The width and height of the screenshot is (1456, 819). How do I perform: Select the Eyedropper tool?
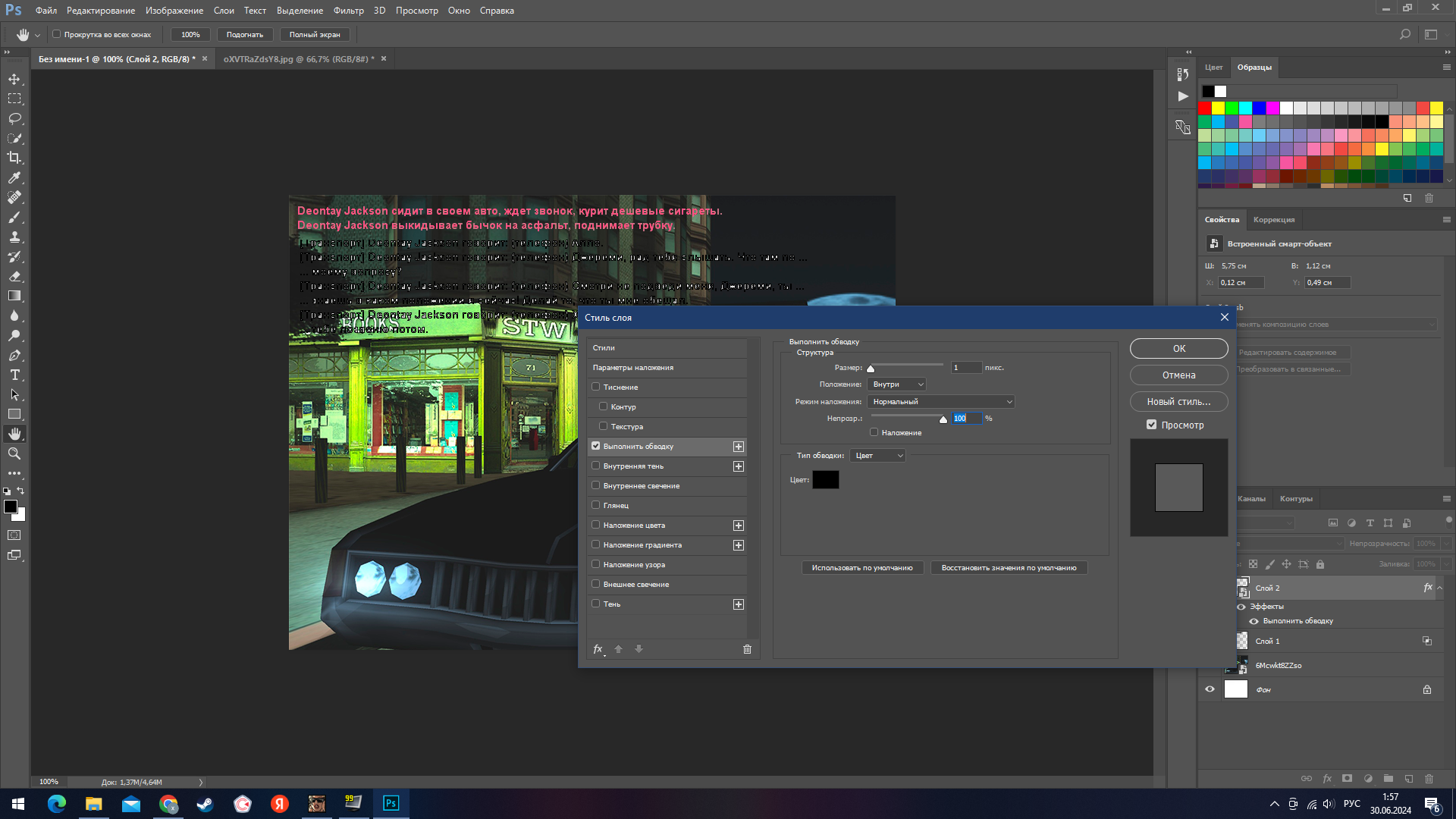tap(14, 177)
